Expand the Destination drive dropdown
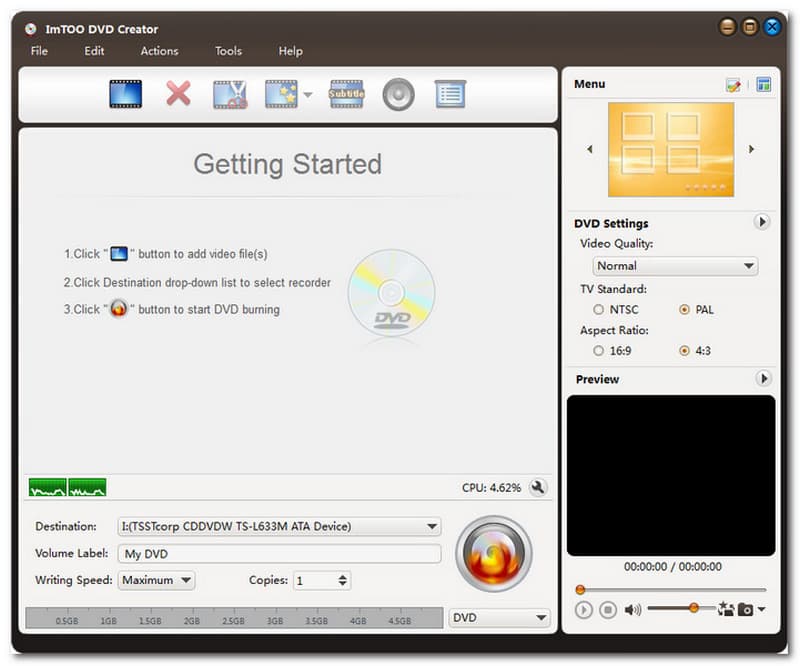Viewport: 800px width, 666px height. click(x=279, y=526)
